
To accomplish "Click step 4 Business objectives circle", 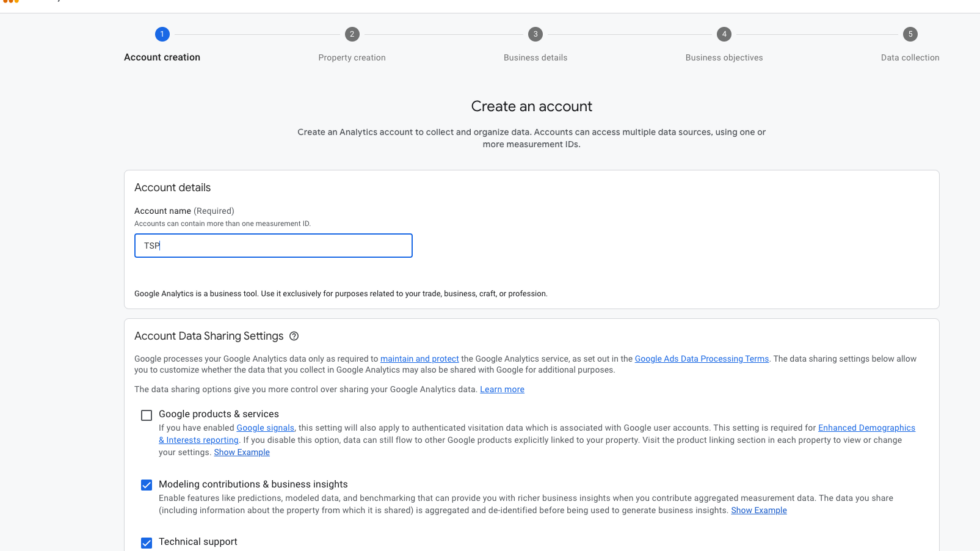I will (x=724, y=34).
